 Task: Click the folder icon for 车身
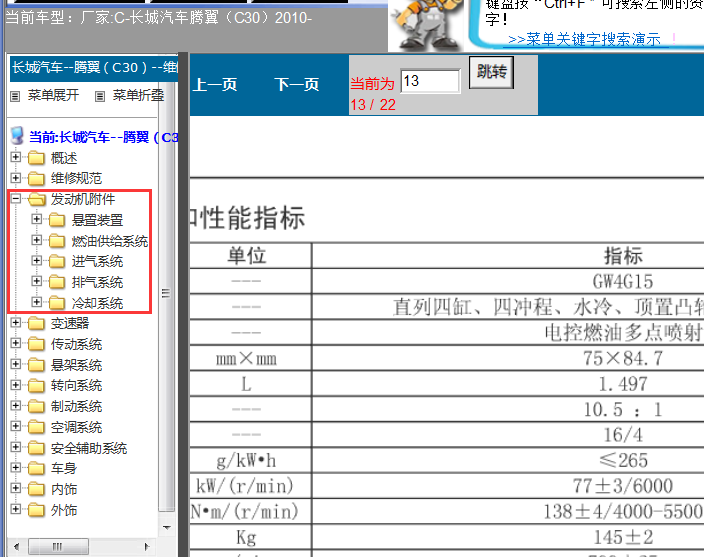point(36,469)
